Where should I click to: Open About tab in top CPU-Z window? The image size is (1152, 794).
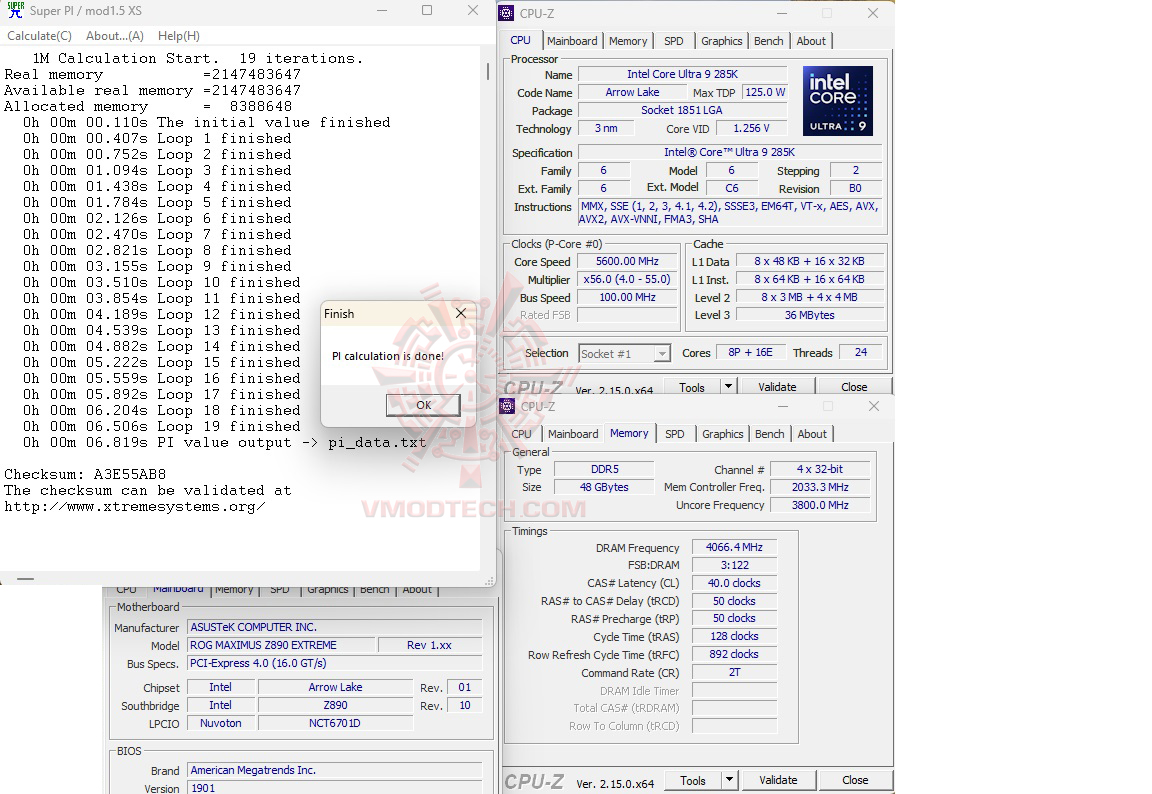coord(811,41)
